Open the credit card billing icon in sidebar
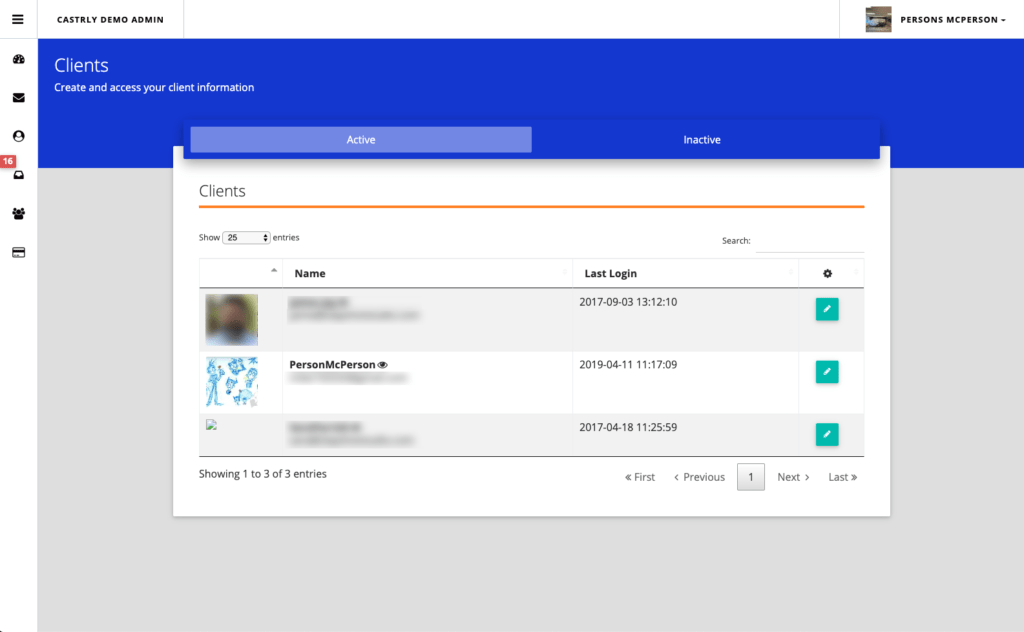 tap(18, 253)
